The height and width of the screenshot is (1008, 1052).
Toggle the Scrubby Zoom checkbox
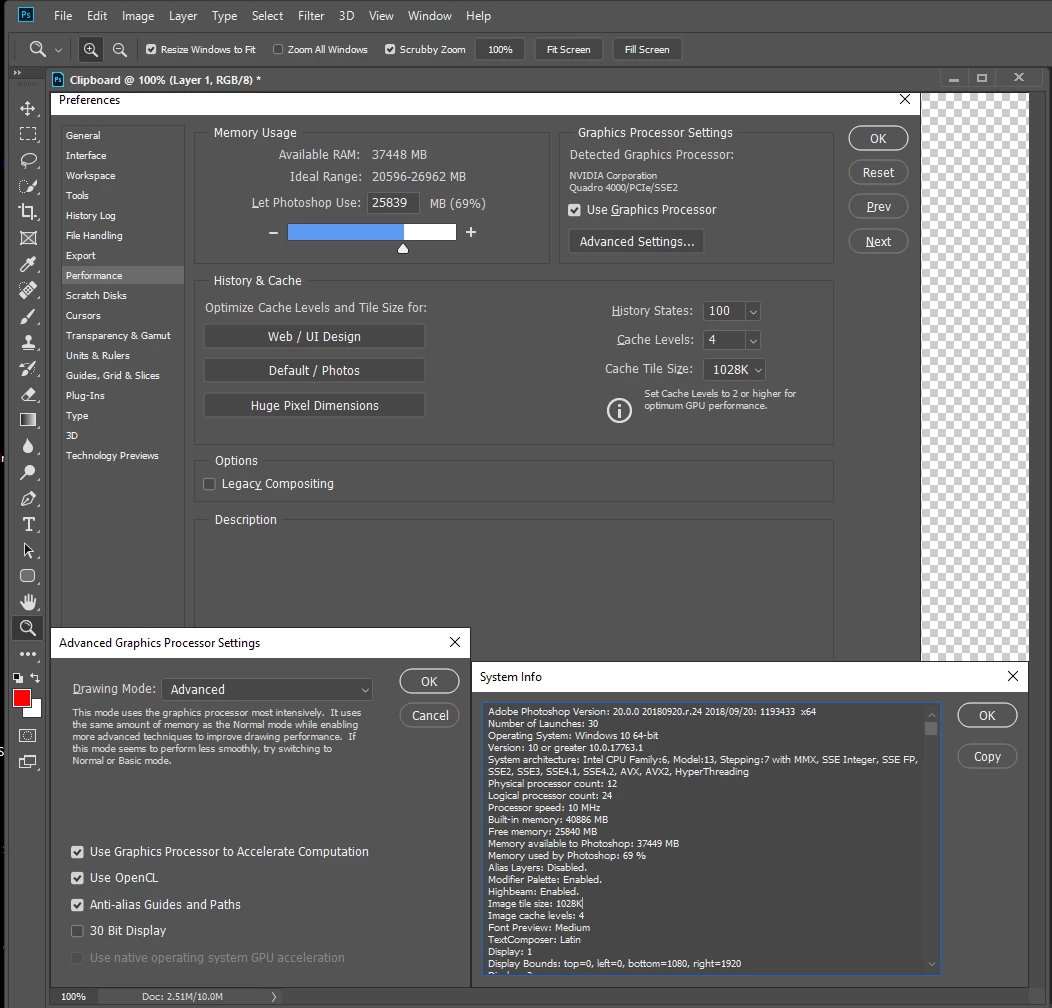(390, 49)
